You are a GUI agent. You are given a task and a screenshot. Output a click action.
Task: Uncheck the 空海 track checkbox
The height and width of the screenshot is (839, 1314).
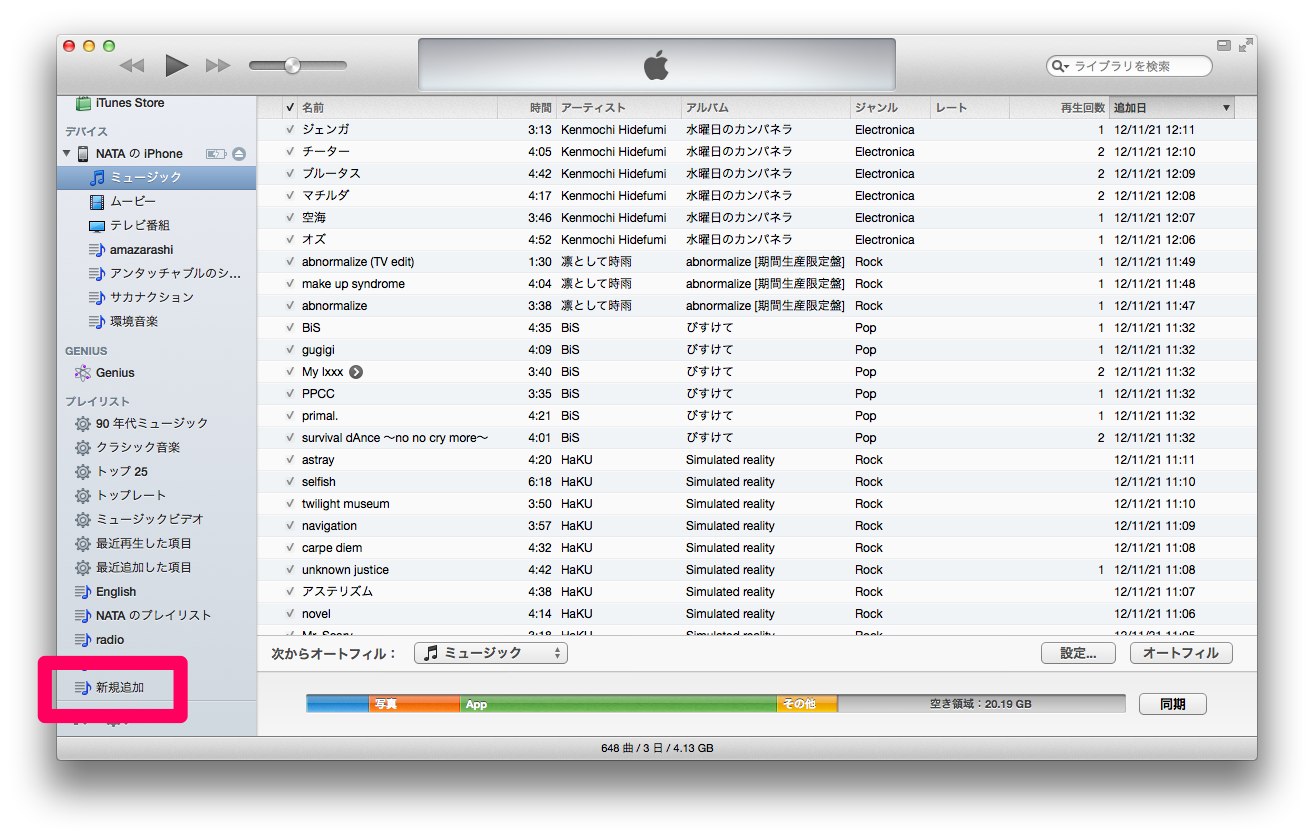290,218
